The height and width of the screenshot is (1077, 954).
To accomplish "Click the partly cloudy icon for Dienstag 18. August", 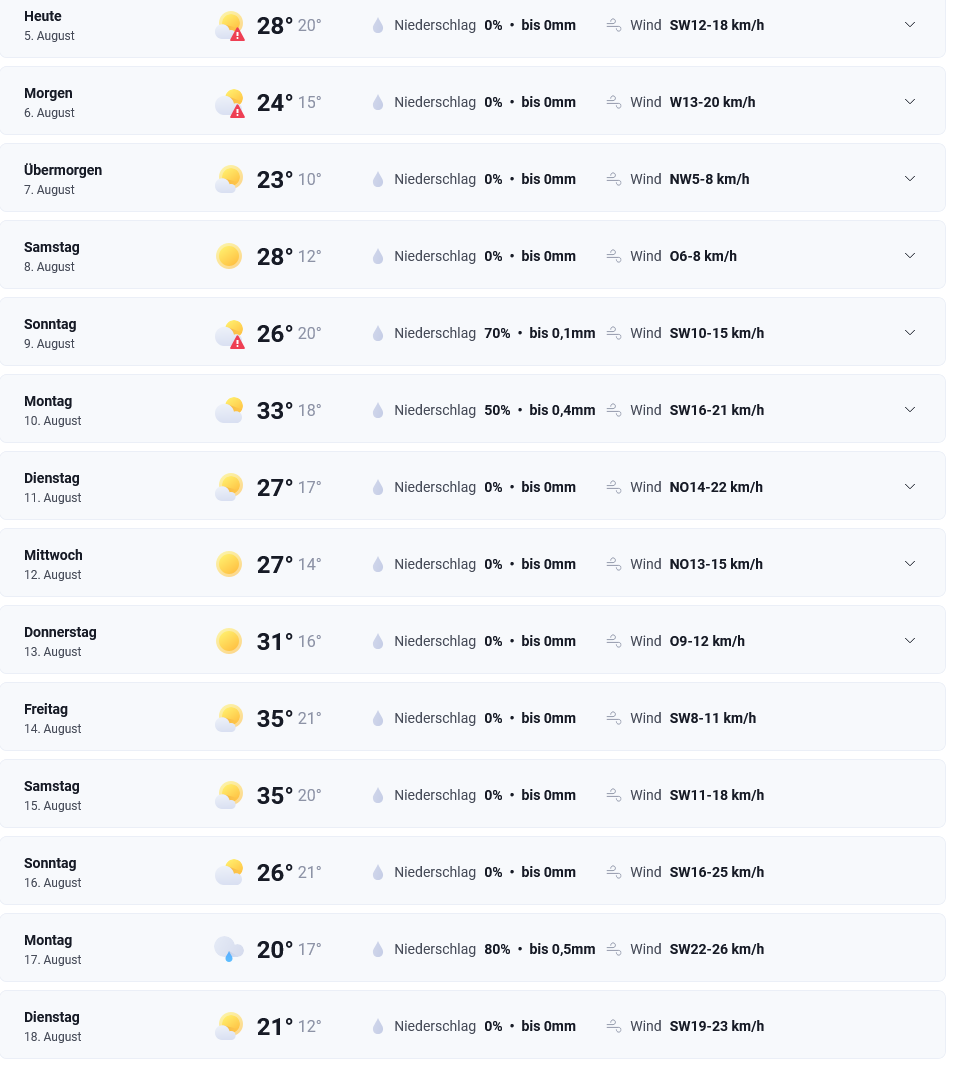I will coord(229,1026).
